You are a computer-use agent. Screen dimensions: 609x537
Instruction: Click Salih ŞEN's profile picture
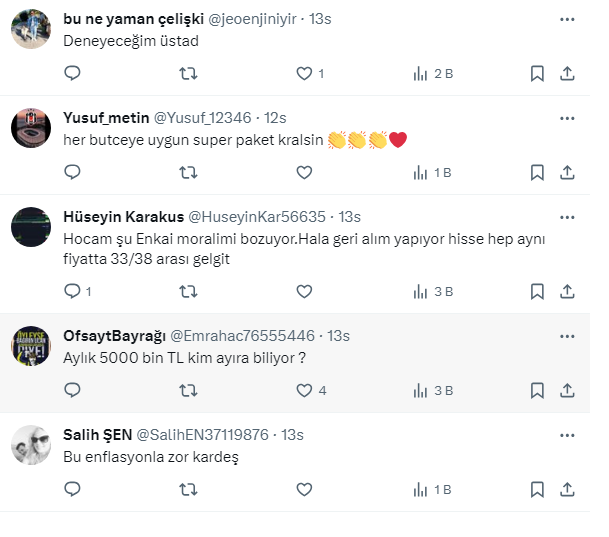(x=31, y=445)
